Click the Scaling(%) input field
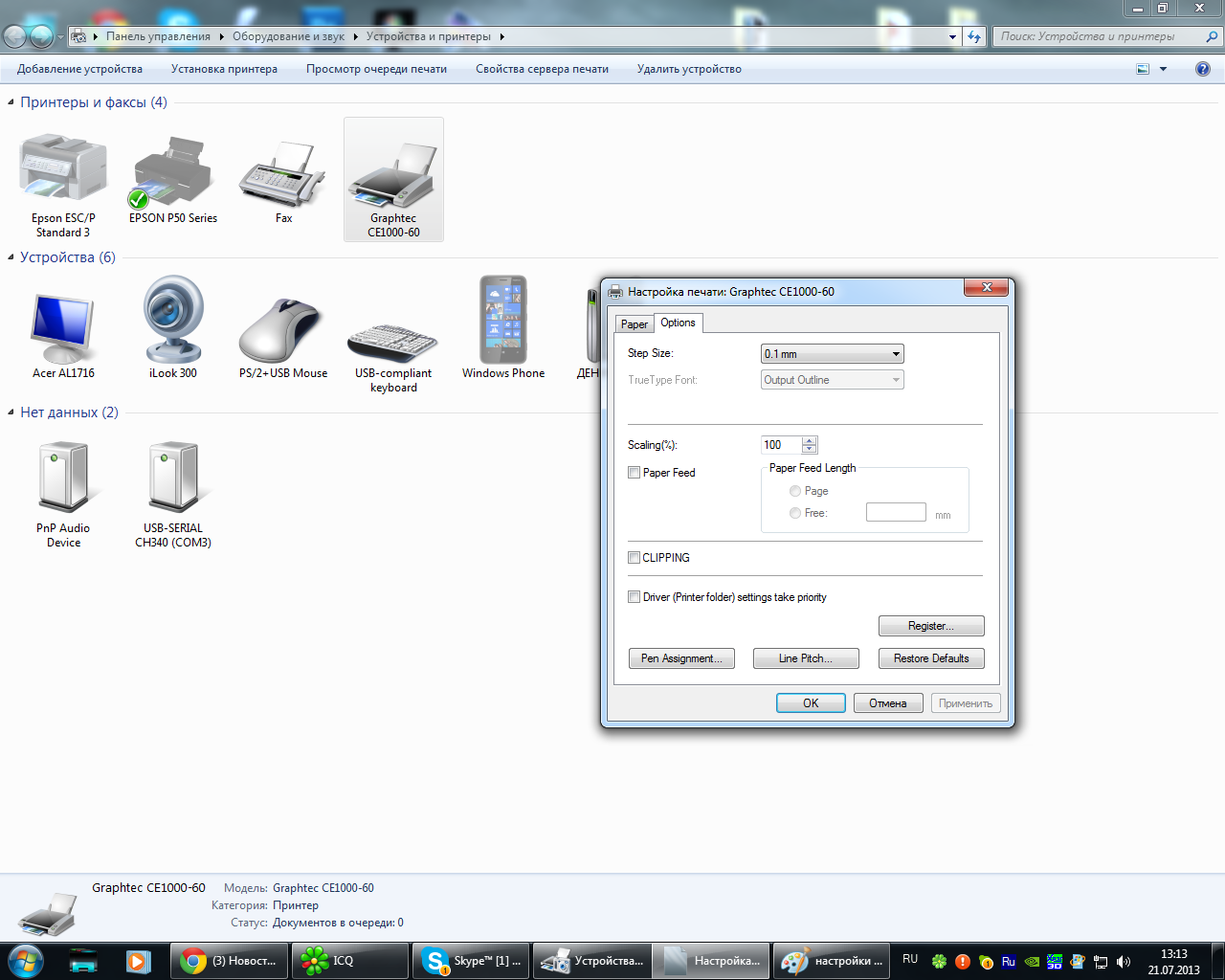The image size is (1225, 980). click(782, 445)
